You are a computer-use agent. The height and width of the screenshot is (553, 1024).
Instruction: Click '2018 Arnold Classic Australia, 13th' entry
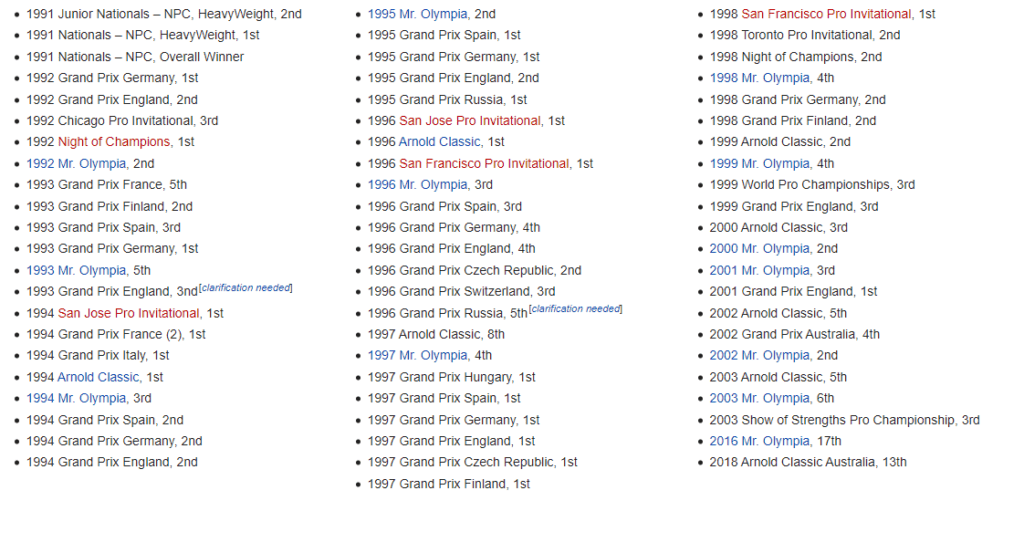click(x=808, y=462)
